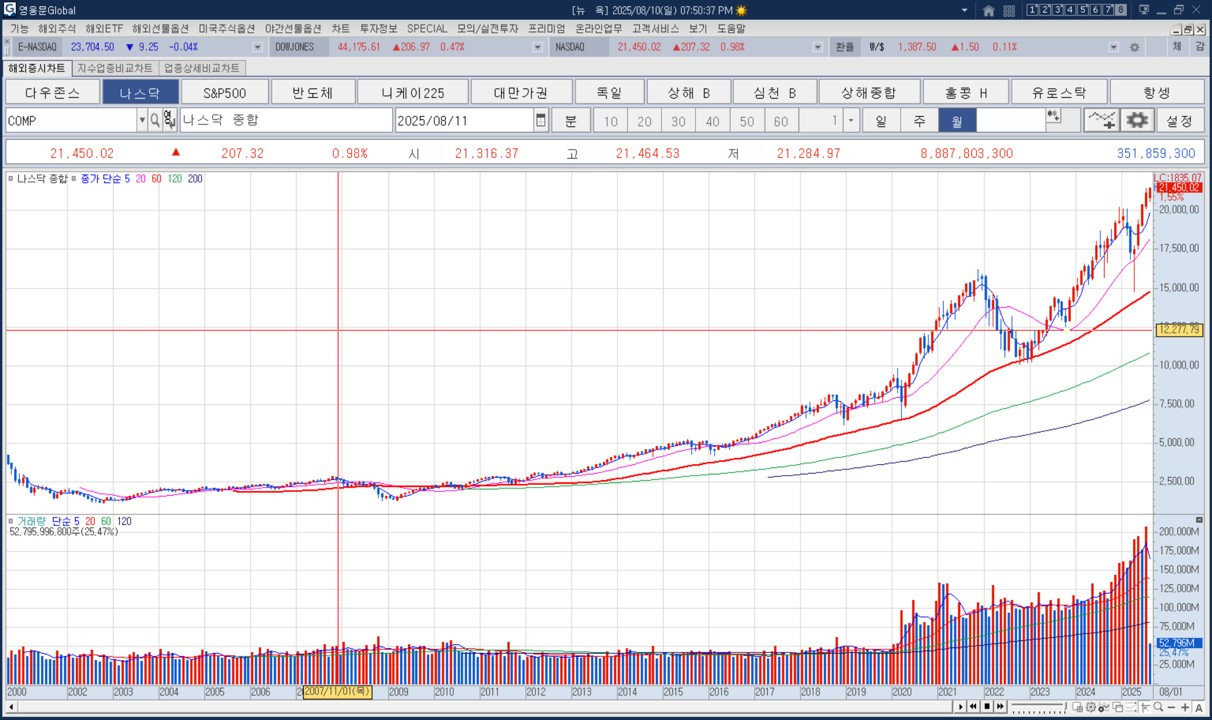The image size is (1212, 720).
Task: Open the 해외주식 menu
Action: [x=57, y=29]
